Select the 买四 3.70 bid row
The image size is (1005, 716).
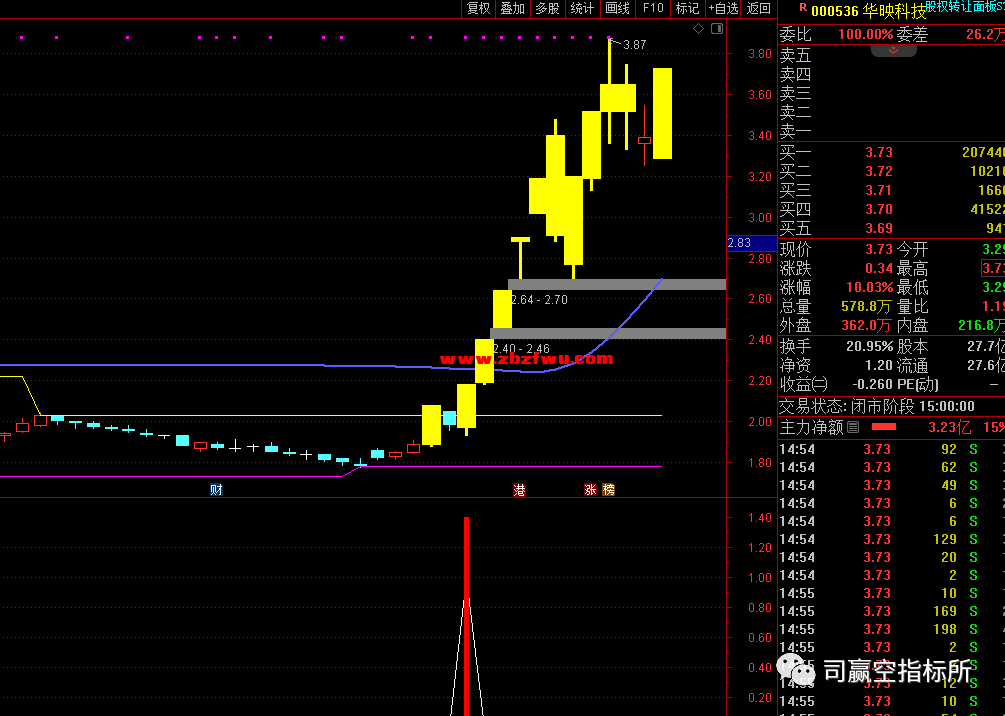[892, 209]
